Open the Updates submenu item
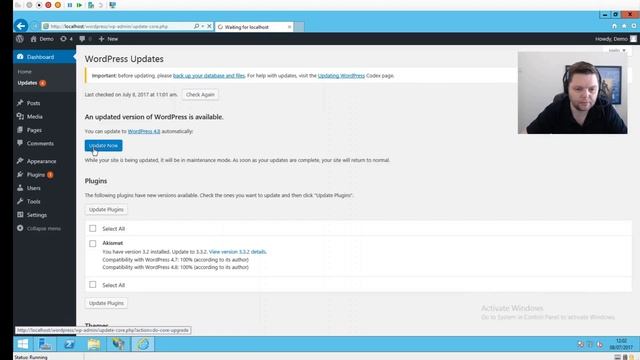This screenshot has width=640, height=360. pos(31,83)
